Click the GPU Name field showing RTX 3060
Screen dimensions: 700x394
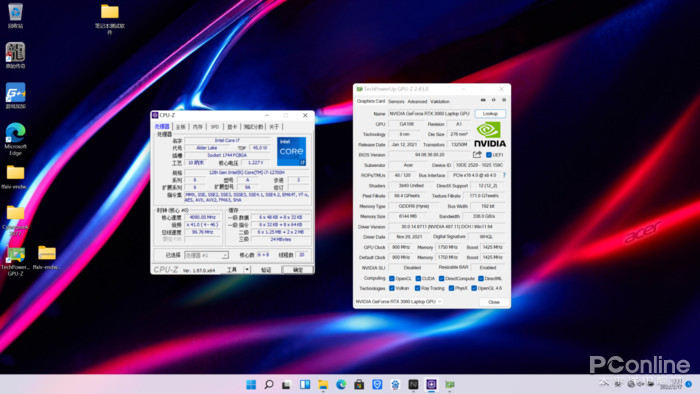[429, 114]
